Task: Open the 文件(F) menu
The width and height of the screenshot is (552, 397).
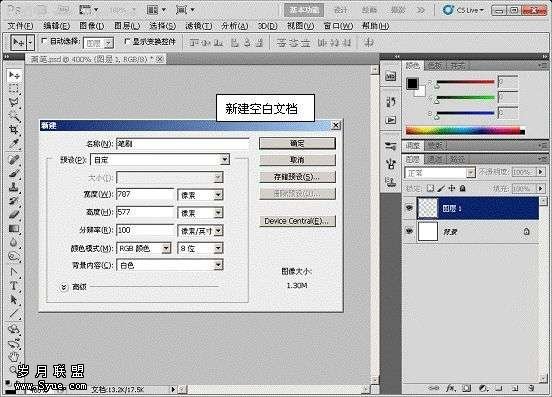Action: [20, 26]
